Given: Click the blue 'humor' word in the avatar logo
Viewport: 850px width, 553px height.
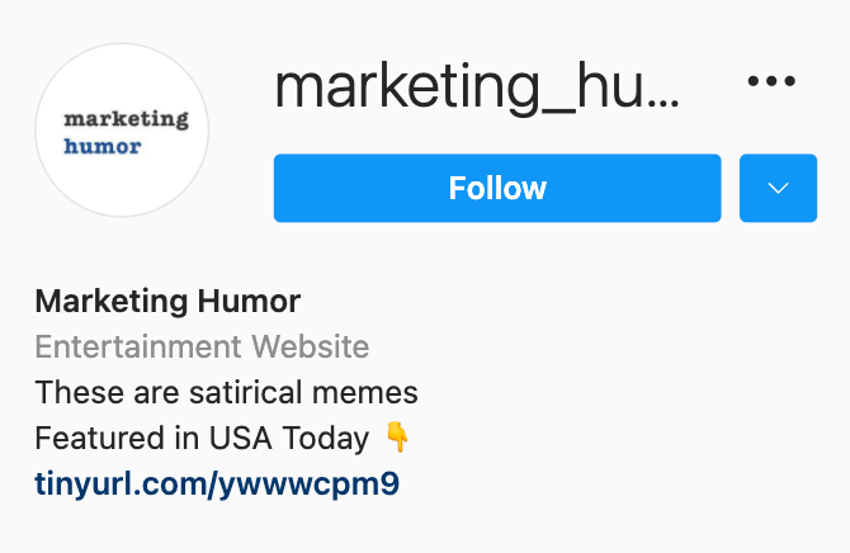Looking at the screenshot, I should tap(102, 146).
